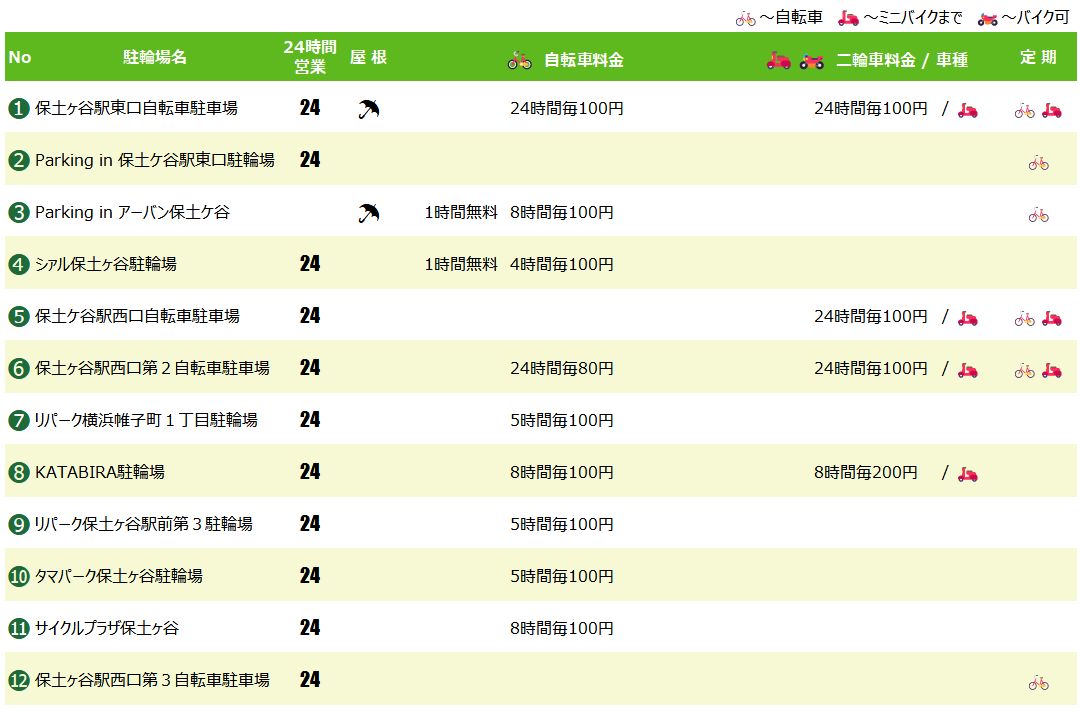
Task: Select the parking name シァル保土ヶ谷駐輪場
Action: pos(105,264)
